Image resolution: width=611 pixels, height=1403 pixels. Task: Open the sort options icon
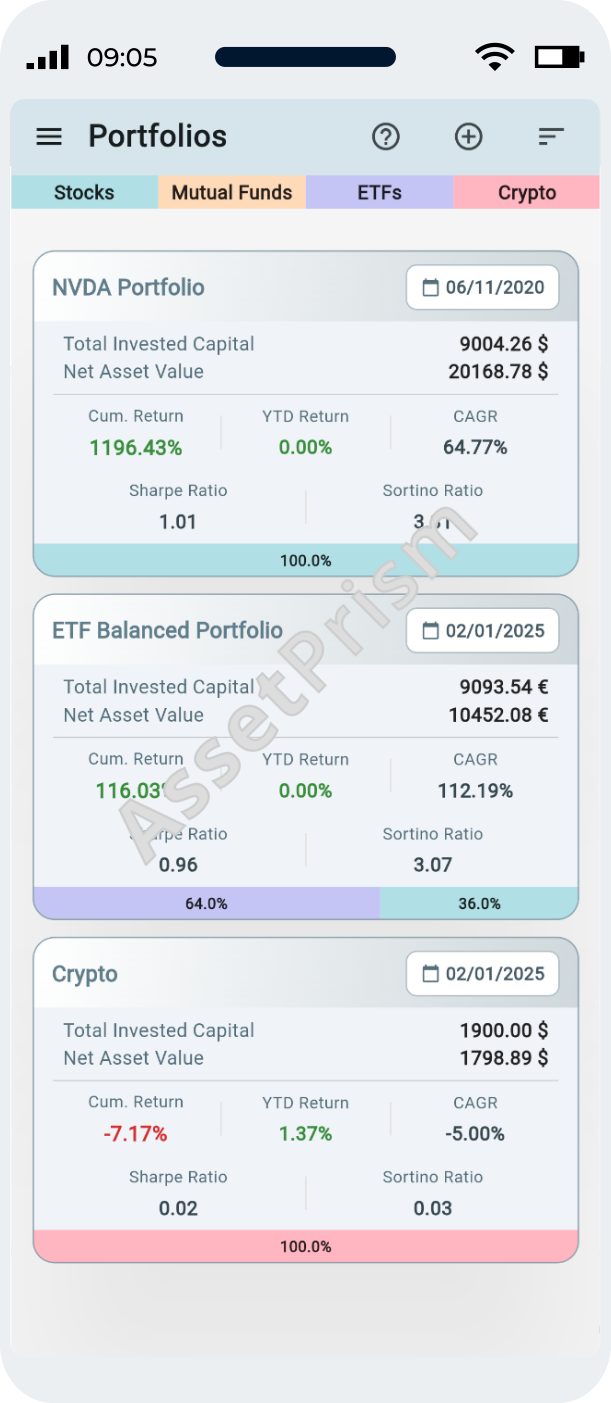(x=551, y=137)
